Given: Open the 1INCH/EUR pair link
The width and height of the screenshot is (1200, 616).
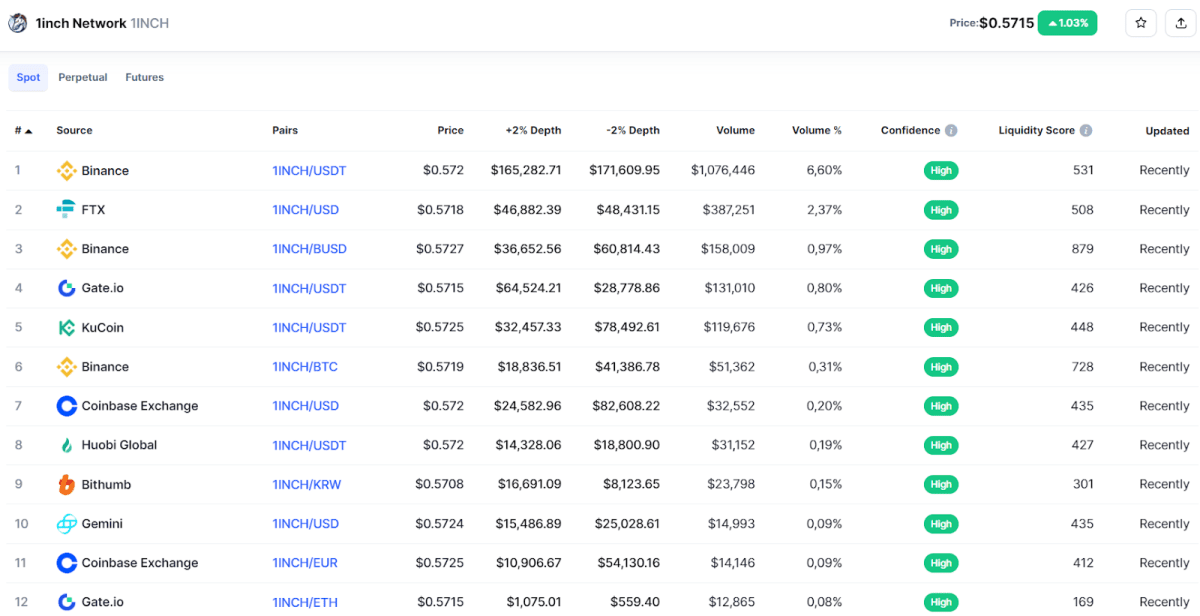Looking at the screenshot, I should click(x=305, y=563).
